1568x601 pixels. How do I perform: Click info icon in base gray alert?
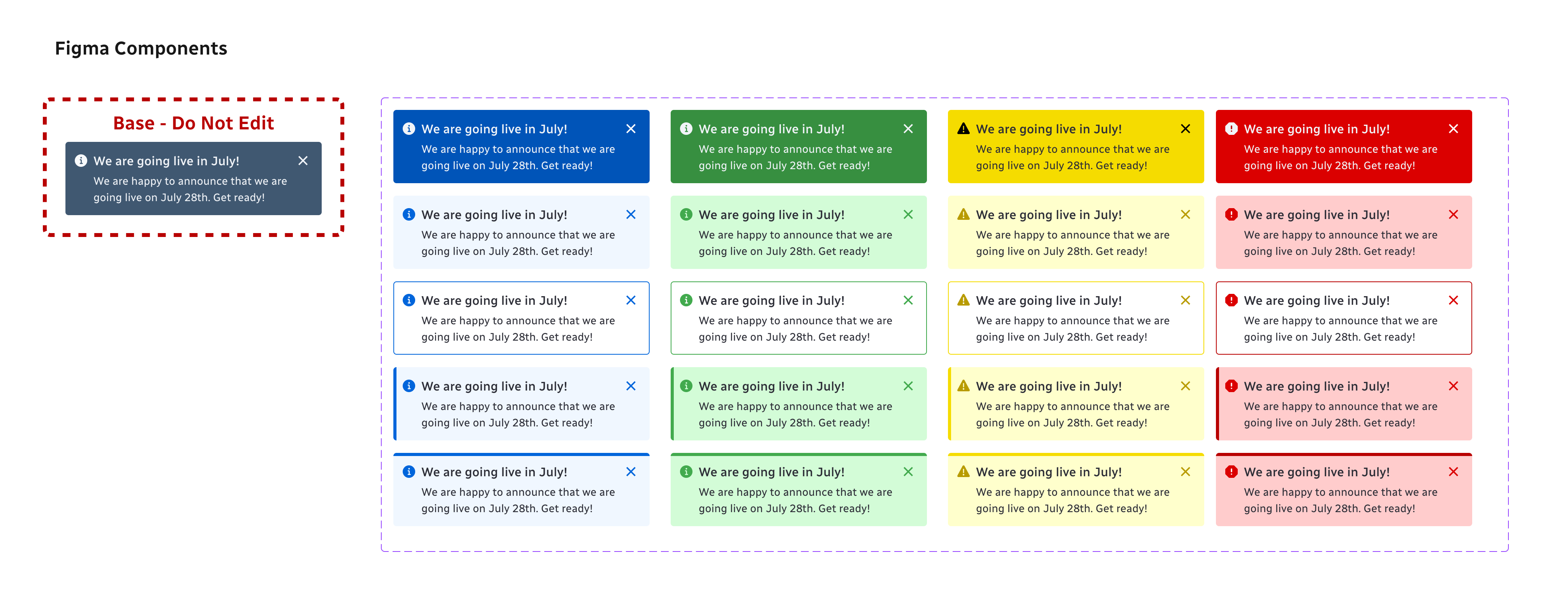[x=81, y=161]
